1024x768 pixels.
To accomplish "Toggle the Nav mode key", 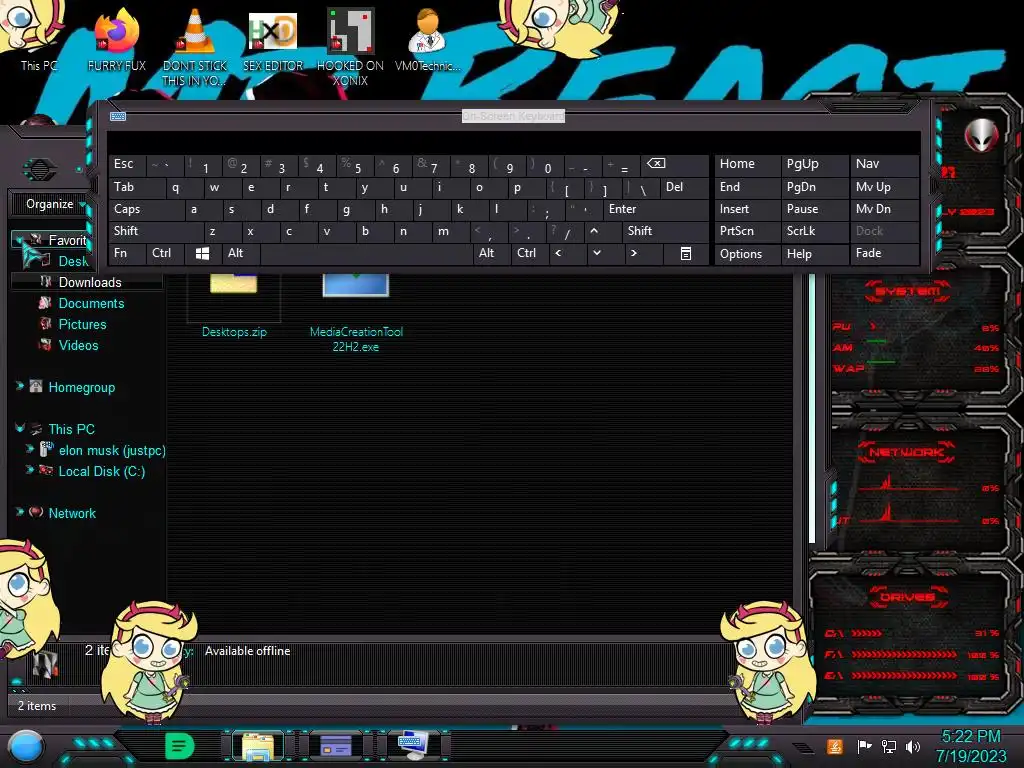I will point(884,164).
